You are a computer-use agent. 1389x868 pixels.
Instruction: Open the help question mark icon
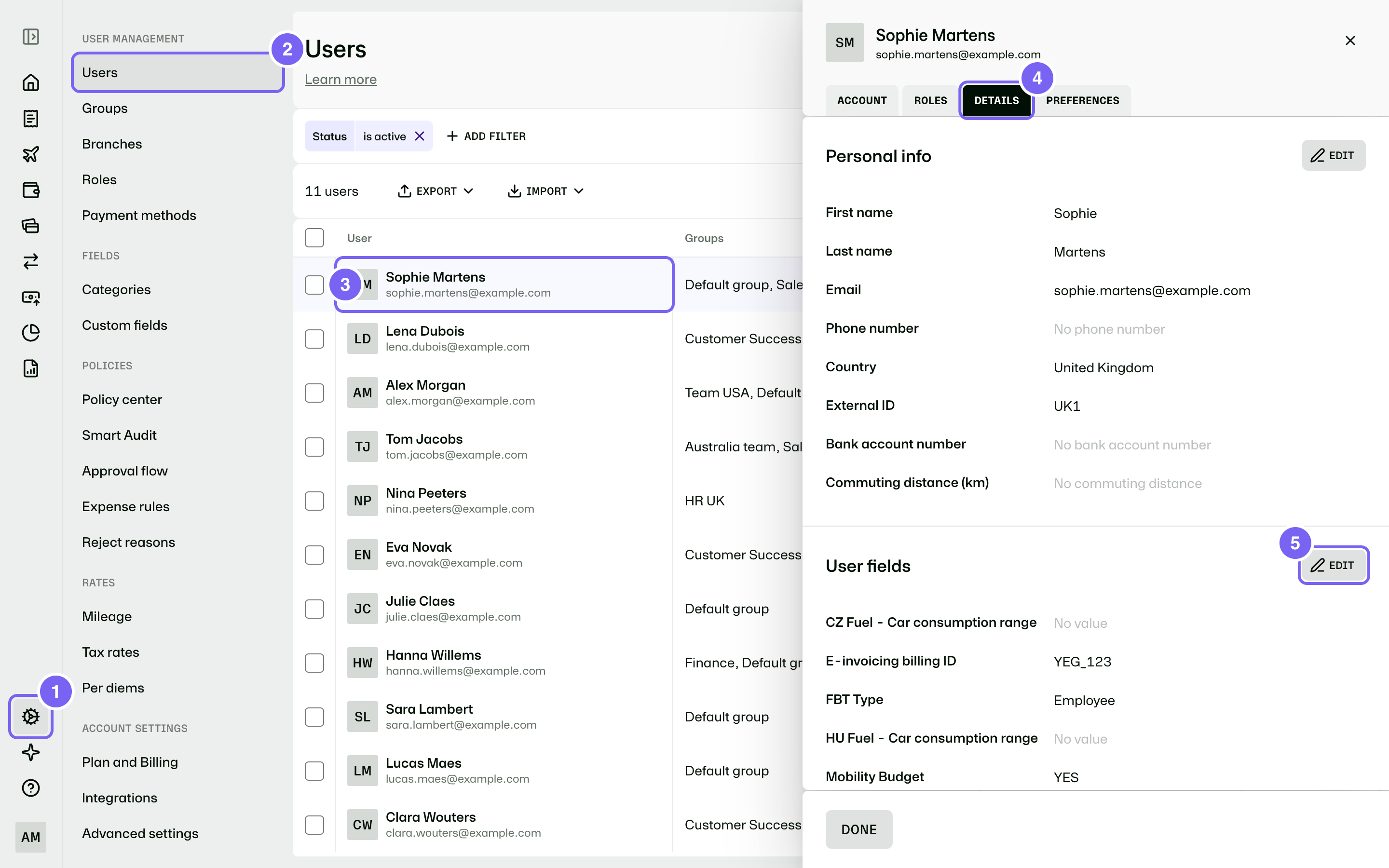pyautogui.click(x=30, y=787)
